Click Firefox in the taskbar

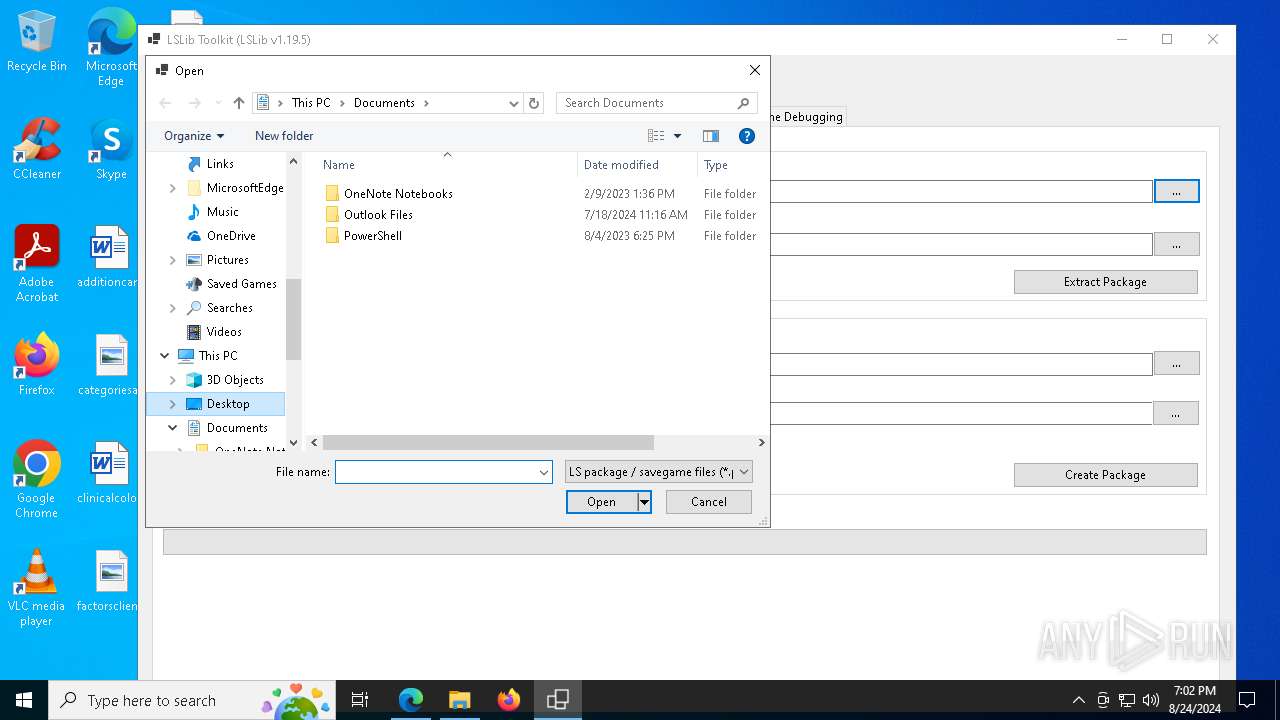[509, 700]
